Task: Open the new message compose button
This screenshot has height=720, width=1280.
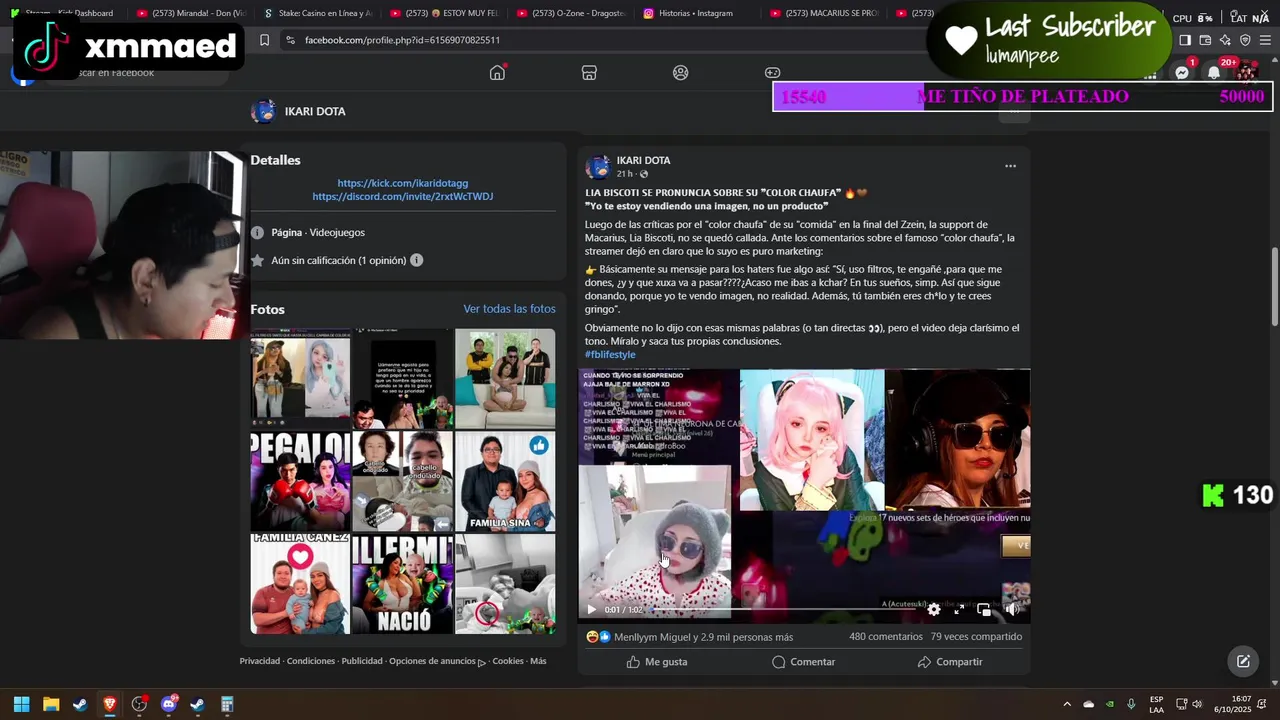Action: tap(1243, 661)
